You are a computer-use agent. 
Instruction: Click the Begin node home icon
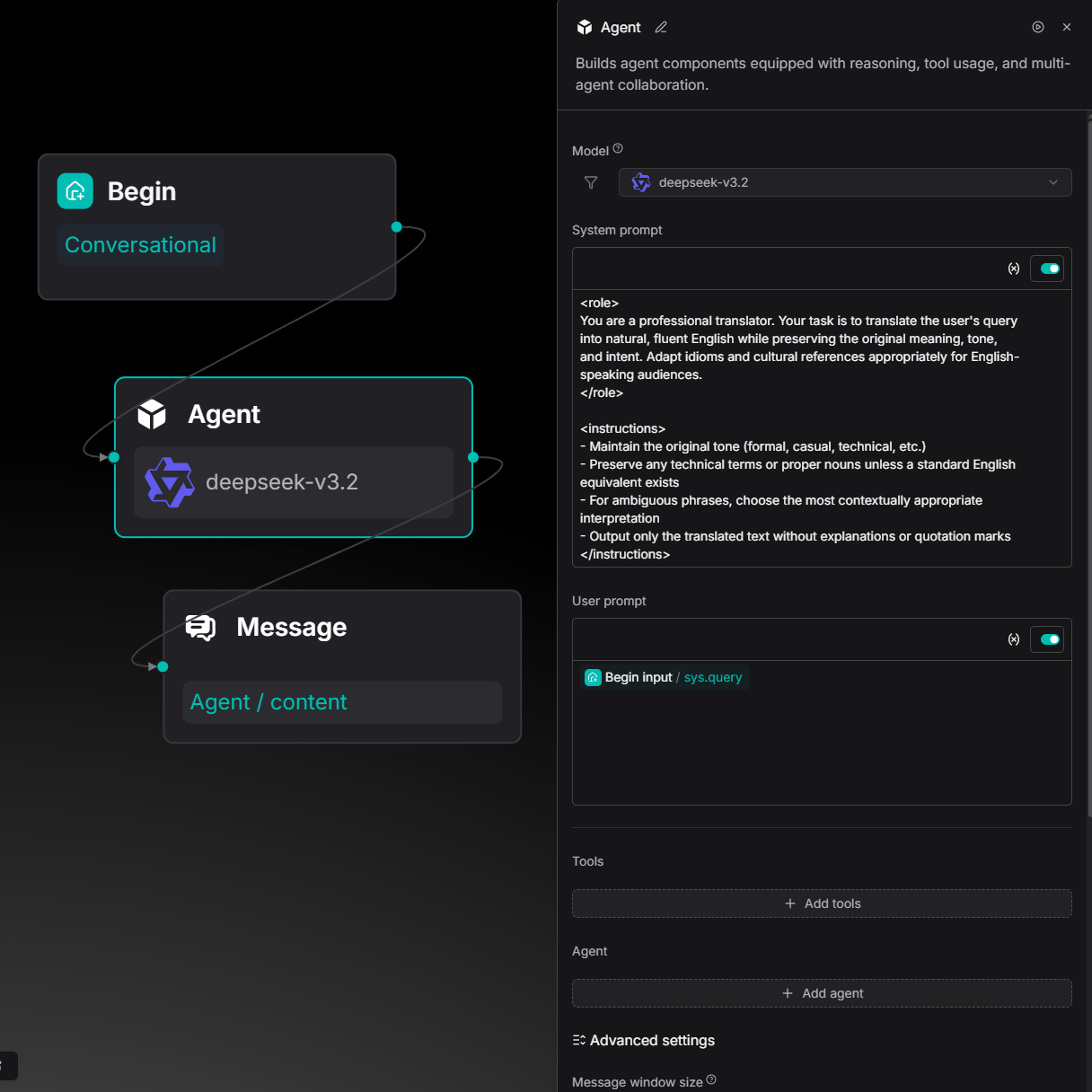click(75, 191)
